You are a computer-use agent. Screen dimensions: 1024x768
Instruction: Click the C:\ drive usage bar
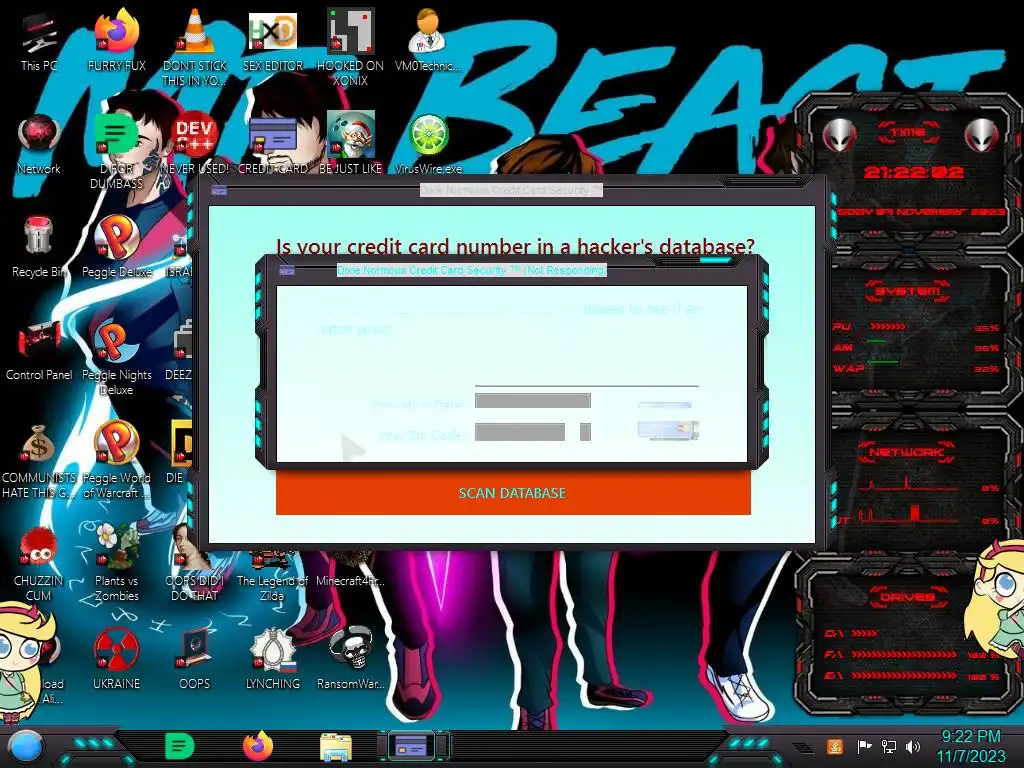(x=865, y=633)
